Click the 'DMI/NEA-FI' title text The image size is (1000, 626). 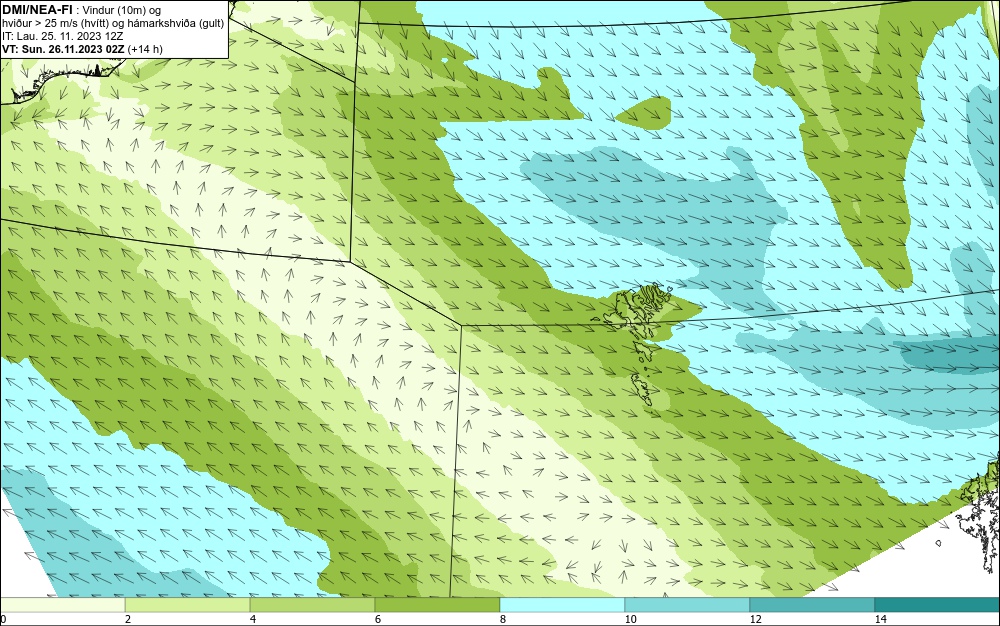coord(37,9)
